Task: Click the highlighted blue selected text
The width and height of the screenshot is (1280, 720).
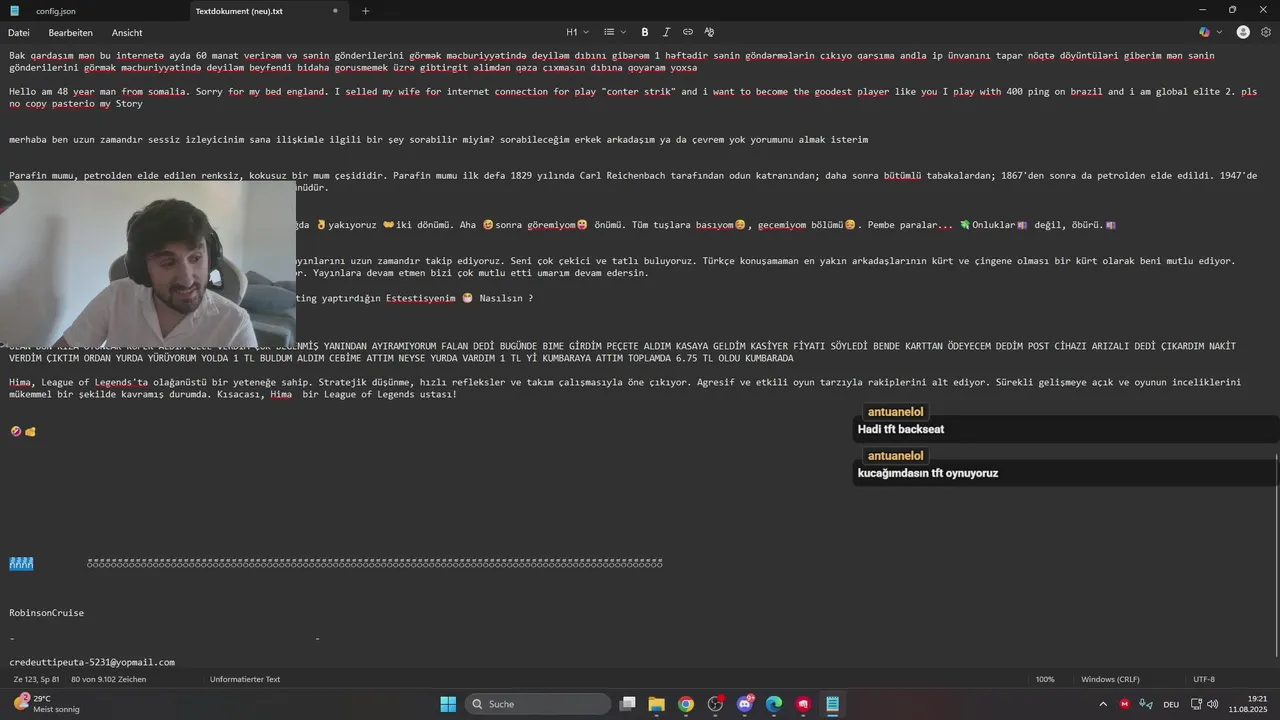Action: click(x=21, y=564)
